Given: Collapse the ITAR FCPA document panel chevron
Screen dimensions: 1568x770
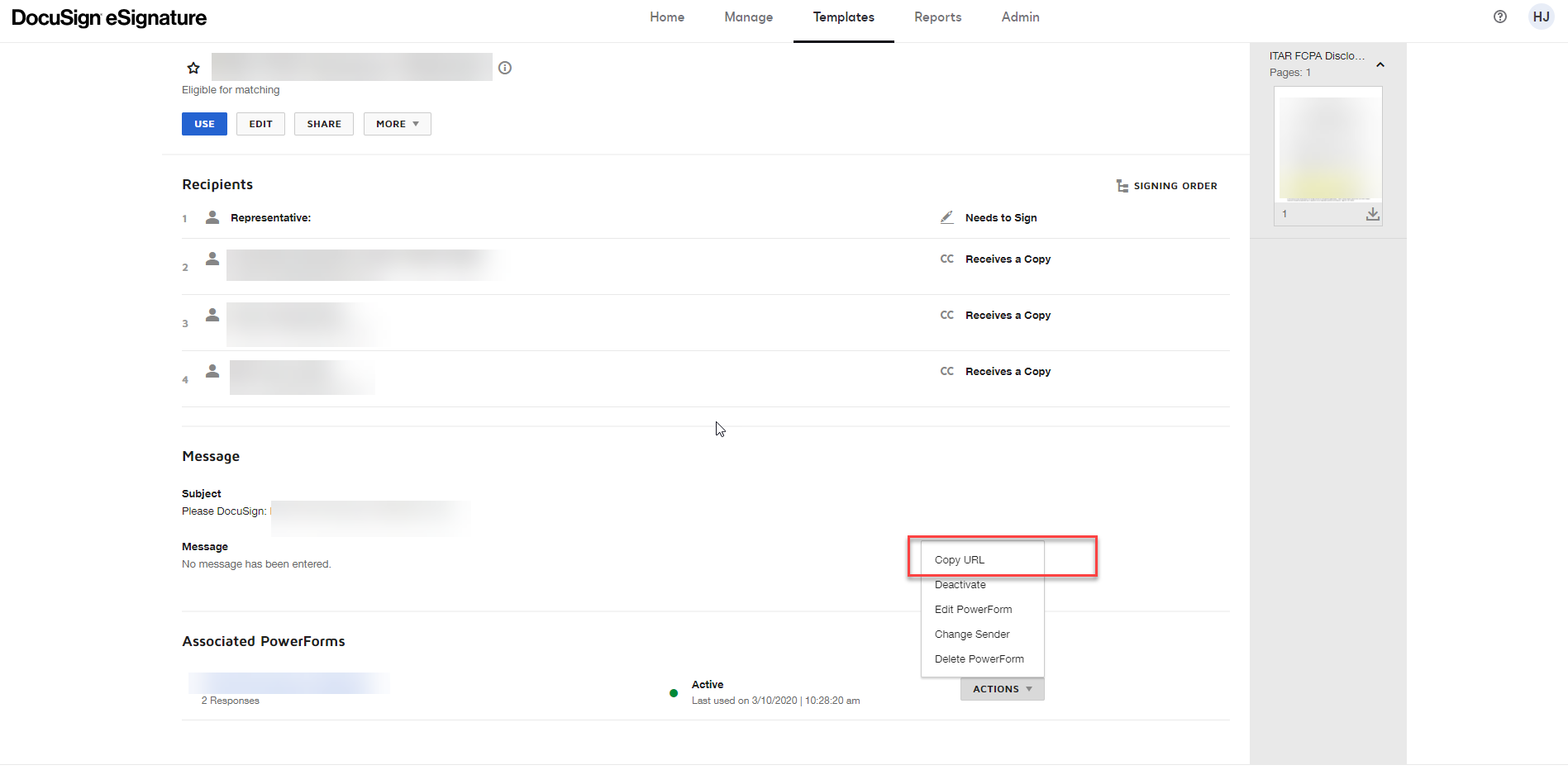Looking at the screenshot, I should [x=1380, y=64].
